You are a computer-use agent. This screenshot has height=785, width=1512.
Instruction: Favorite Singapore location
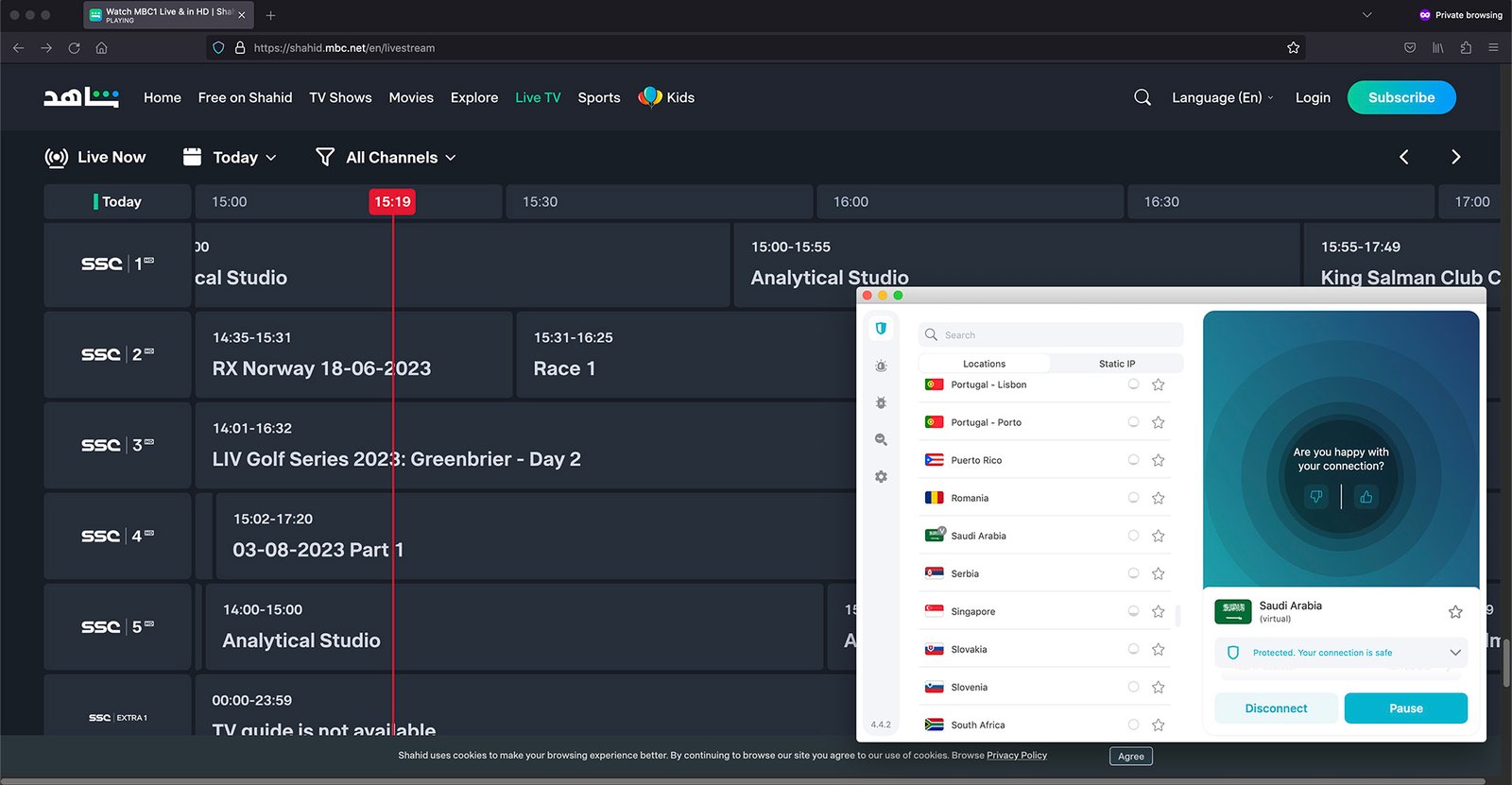click(1158, 611)
